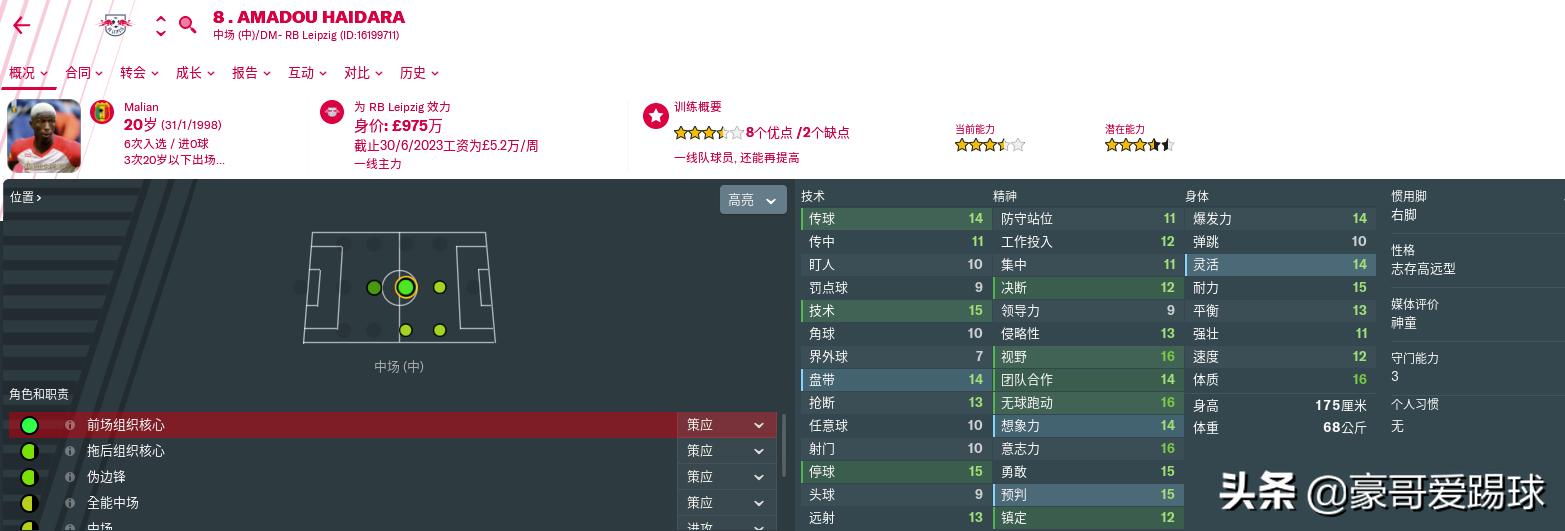Click the Mali flag icon
Screen dimensions: 1565x531
click(x=102, y=112)
